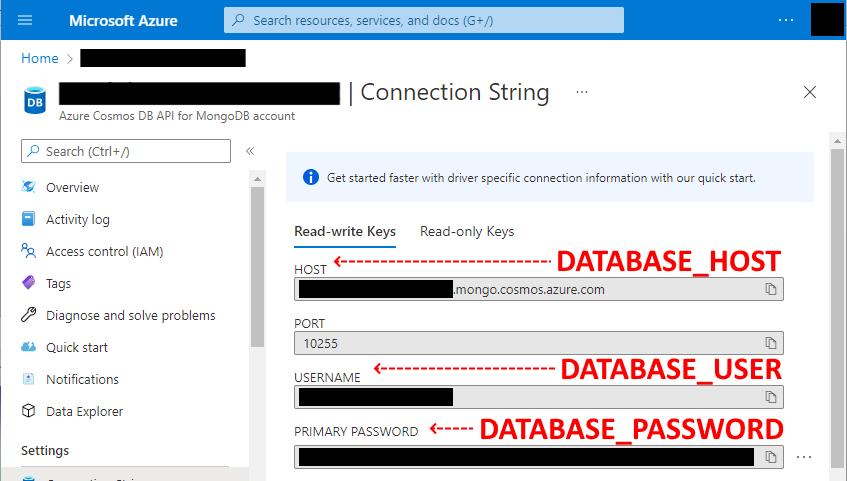The height and width of the screenshot is (481, 847).
Task: Switch to Read-only Keys tab
Action: coord(467,232)
